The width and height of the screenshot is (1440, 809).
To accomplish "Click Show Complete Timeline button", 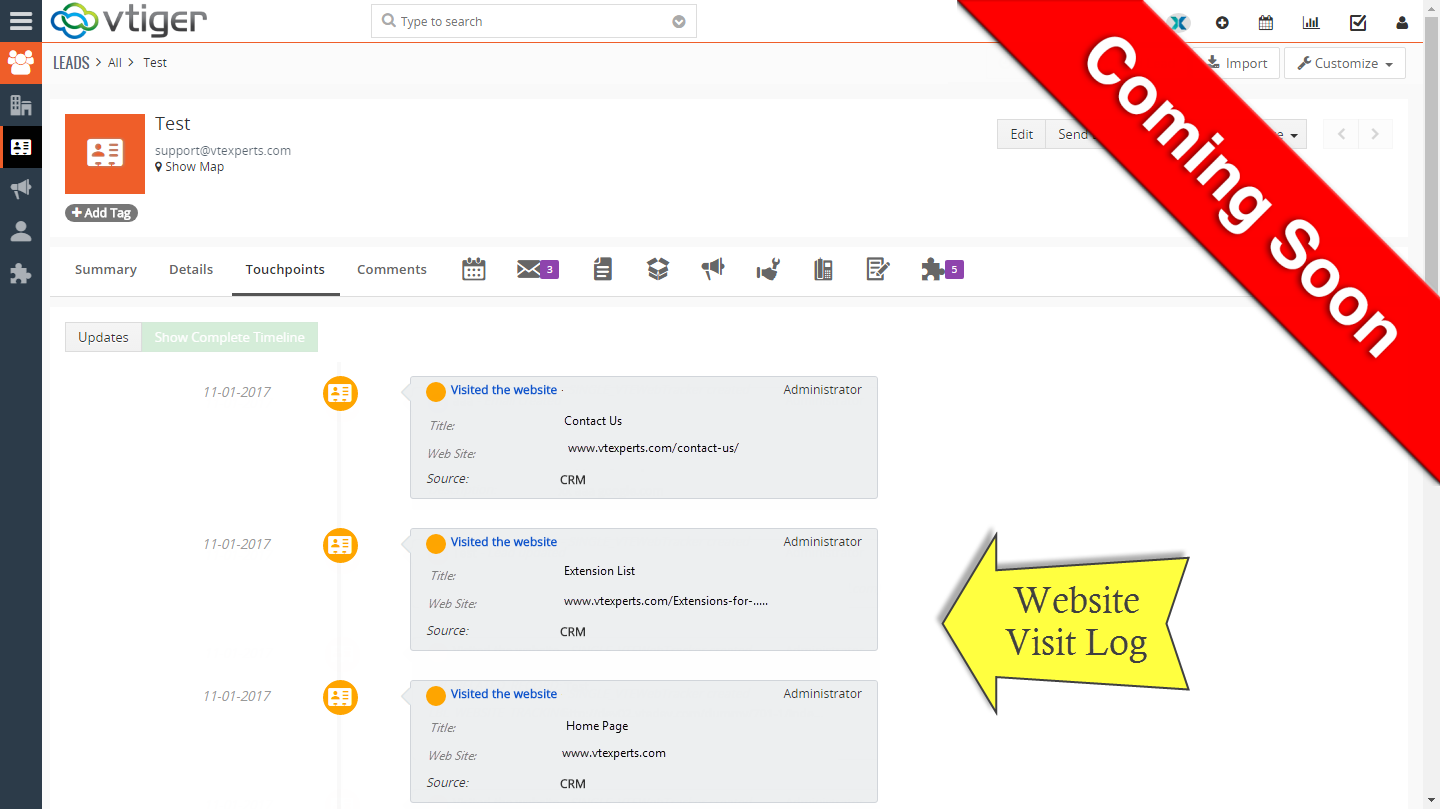I will 229,337.
